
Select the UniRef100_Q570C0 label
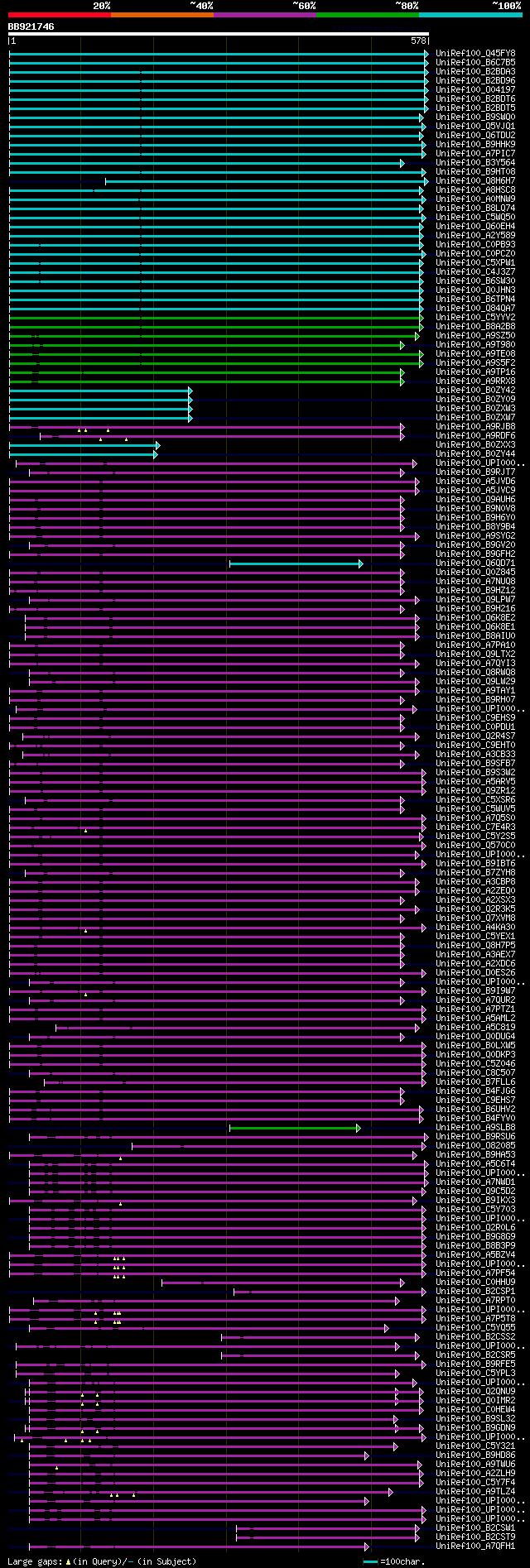[x=475, y=845]
